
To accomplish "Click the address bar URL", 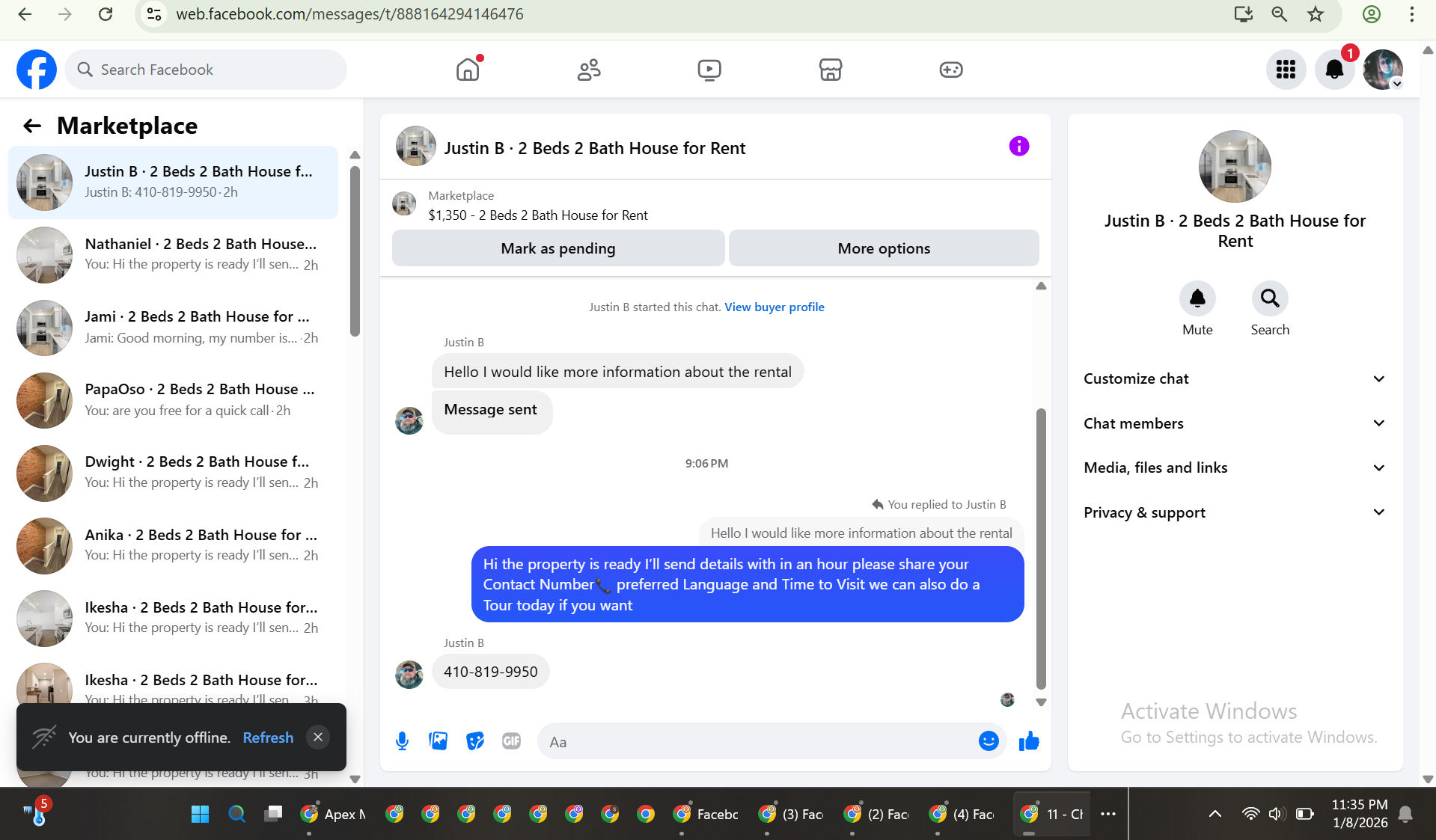I will (x=349, y=14).
